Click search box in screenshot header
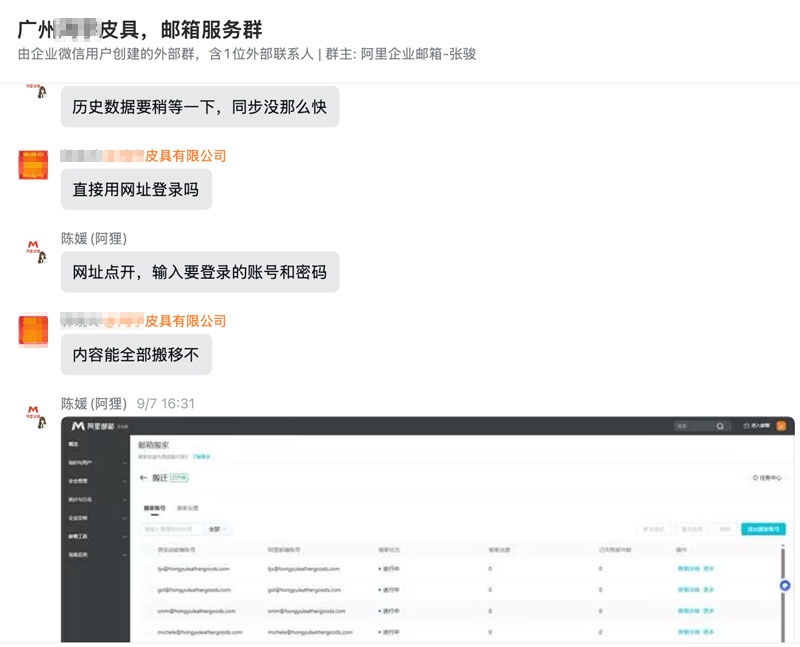Image resolution: width=800 pixels, height=647 pixels. pyautogui.click(x=701, y=426)
